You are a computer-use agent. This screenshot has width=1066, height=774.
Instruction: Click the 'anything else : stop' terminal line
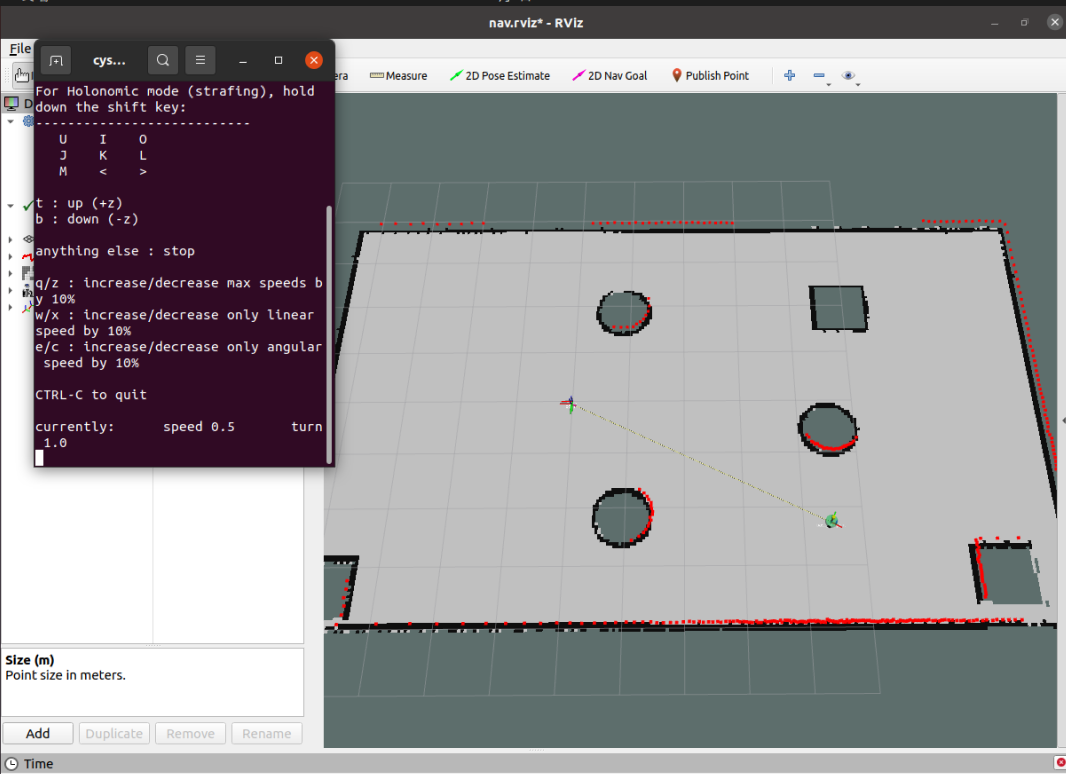click(x=115, y=251)
